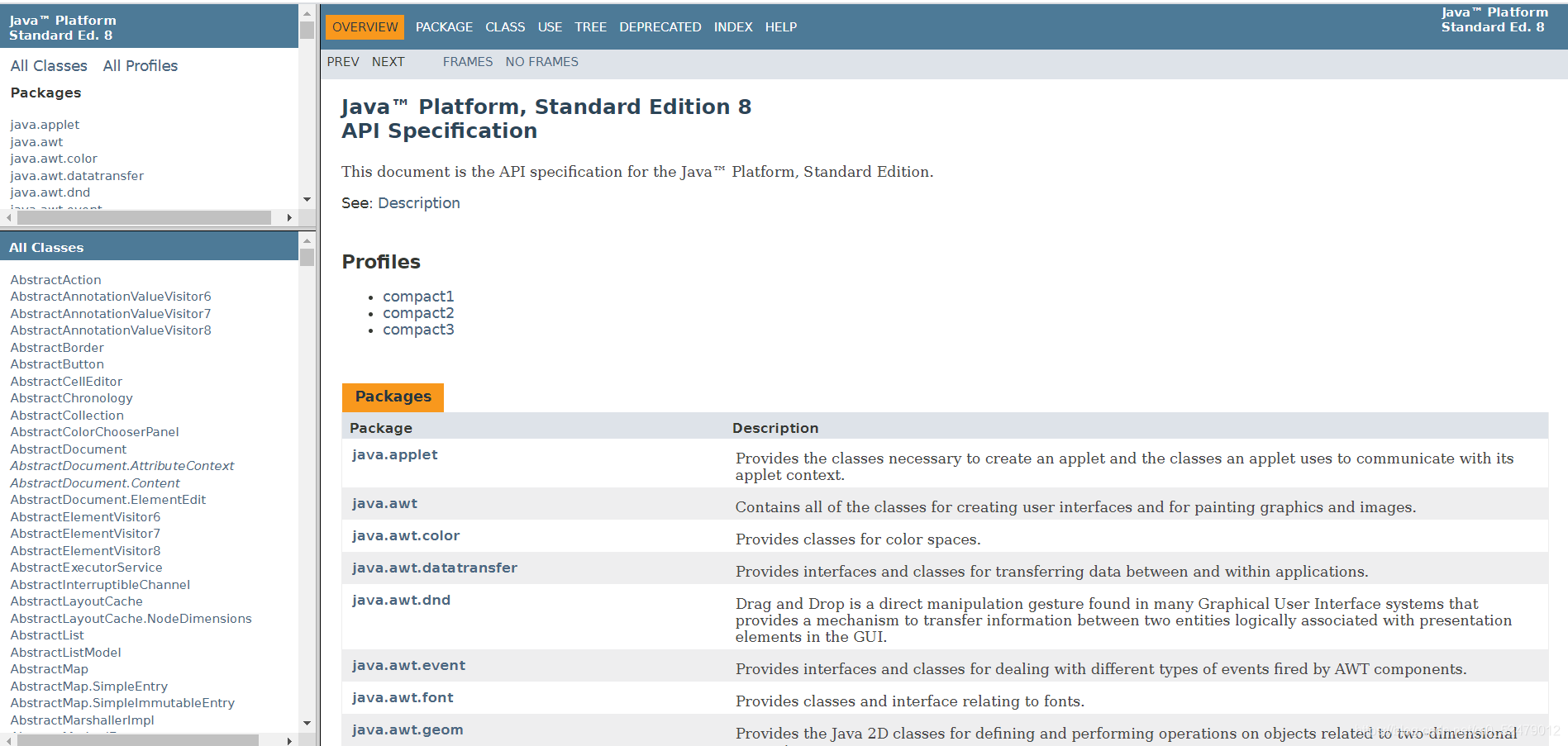This screenshot has height=746, width=1568.
Task: Open the AbstractAnnotationValueVisitor7 class
Action: tap(111, 314)
